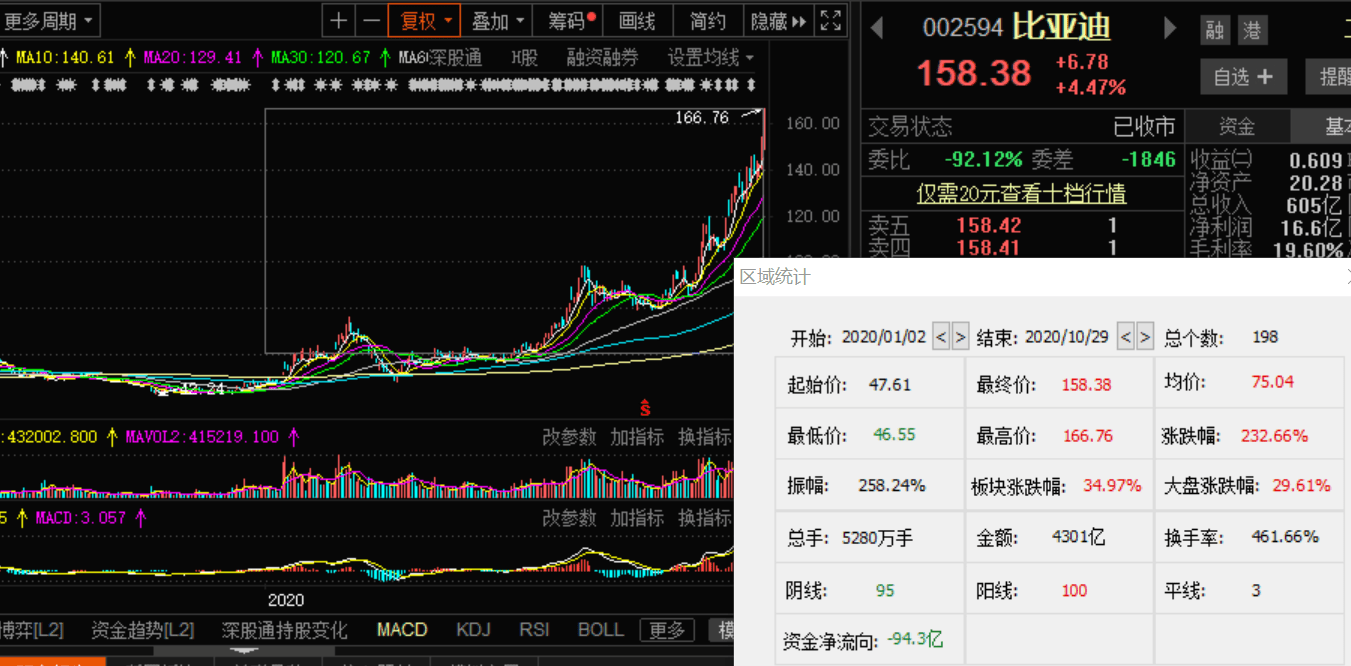Add stock to watchlist via 自选 +
The image size is (1351, 666).
tap(1243, 76)
